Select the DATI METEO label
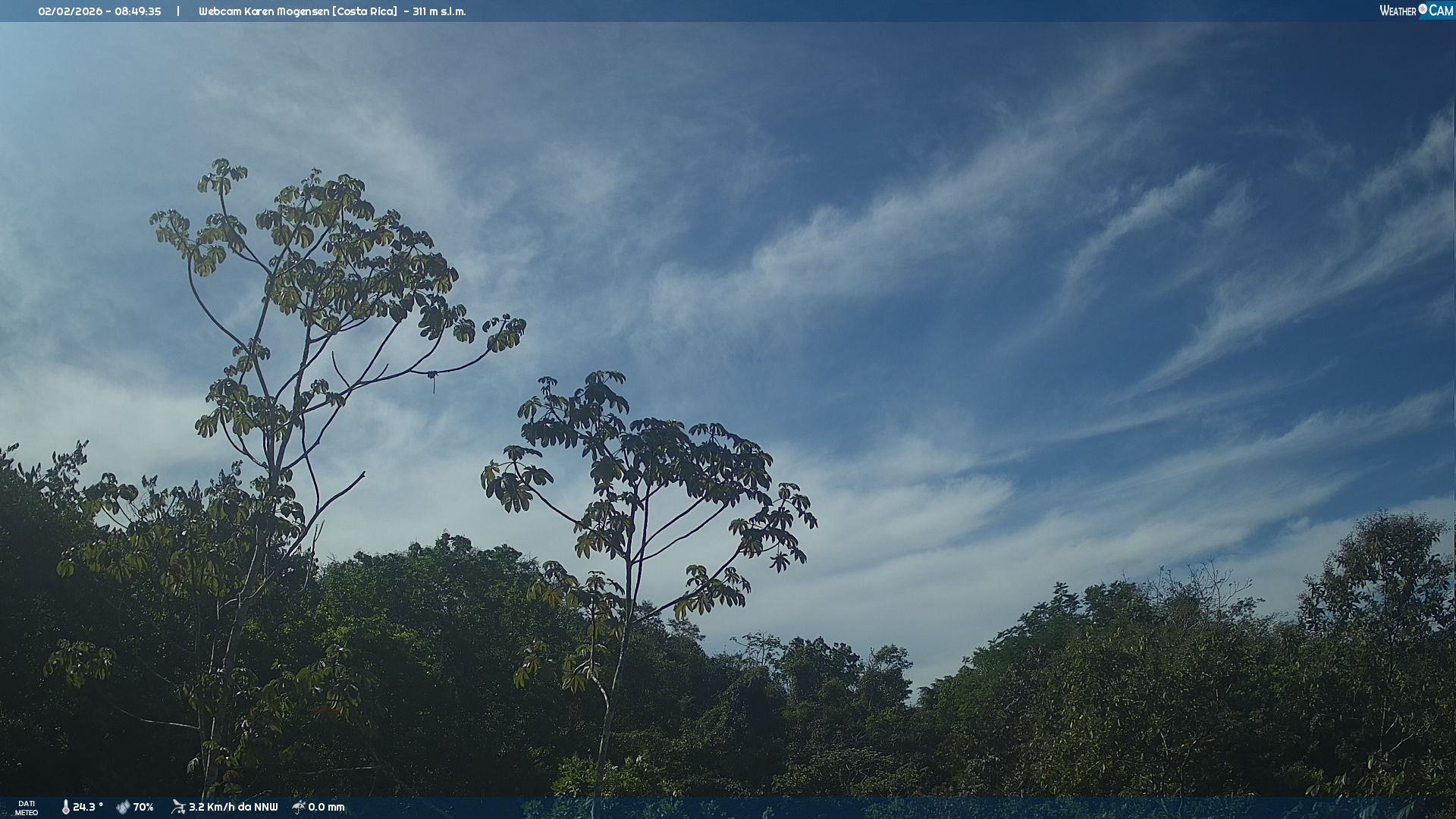Image resolution: width=1456 pixels, height=819 pixels. (27, 808)
